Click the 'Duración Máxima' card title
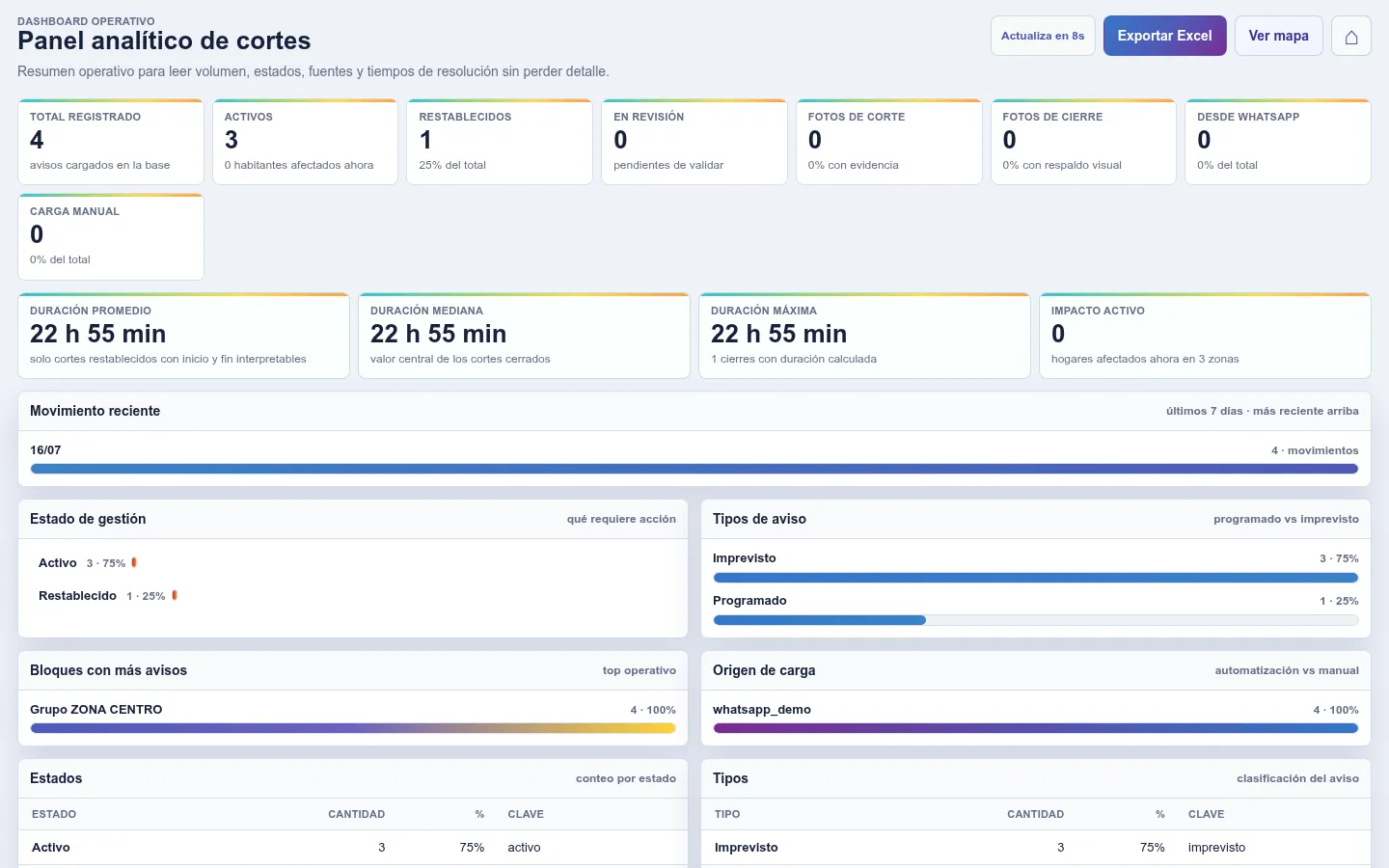Image resolution: width=1389 pixels, height=868 pixels. (x=764, y=311)
